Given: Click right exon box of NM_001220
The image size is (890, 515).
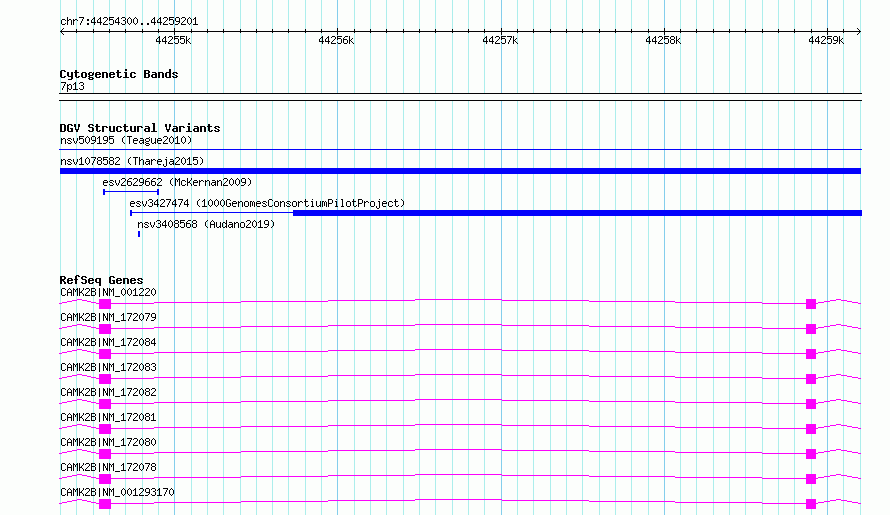Looking at the screenshot, I should click(x=811, y=304).
